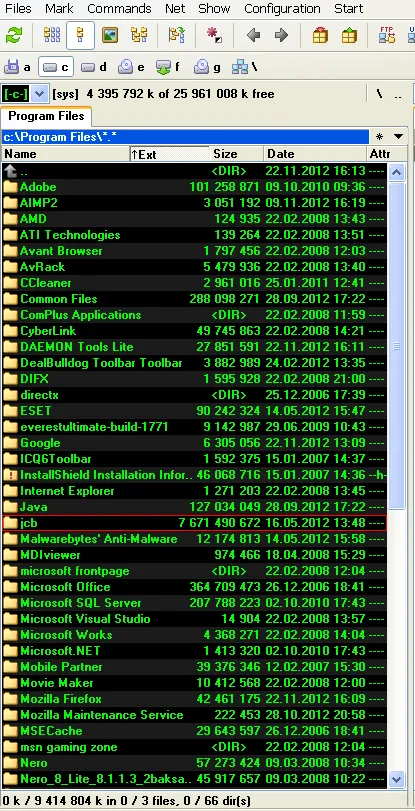Click the unpack files box icon
The width and height of the screenshot is (415, 811).
tap(349, 35)
